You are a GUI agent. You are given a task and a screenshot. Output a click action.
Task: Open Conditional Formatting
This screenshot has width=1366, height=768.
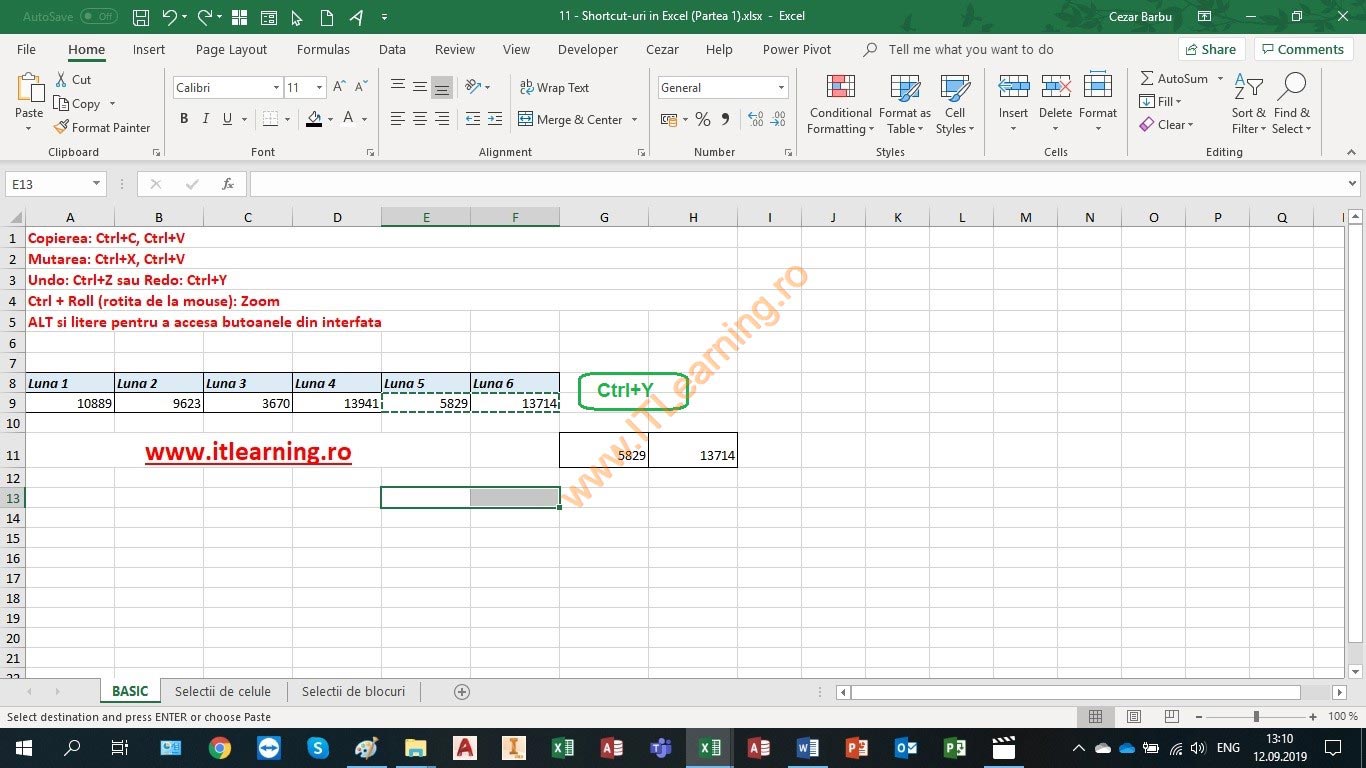click(x=840, y=104)
